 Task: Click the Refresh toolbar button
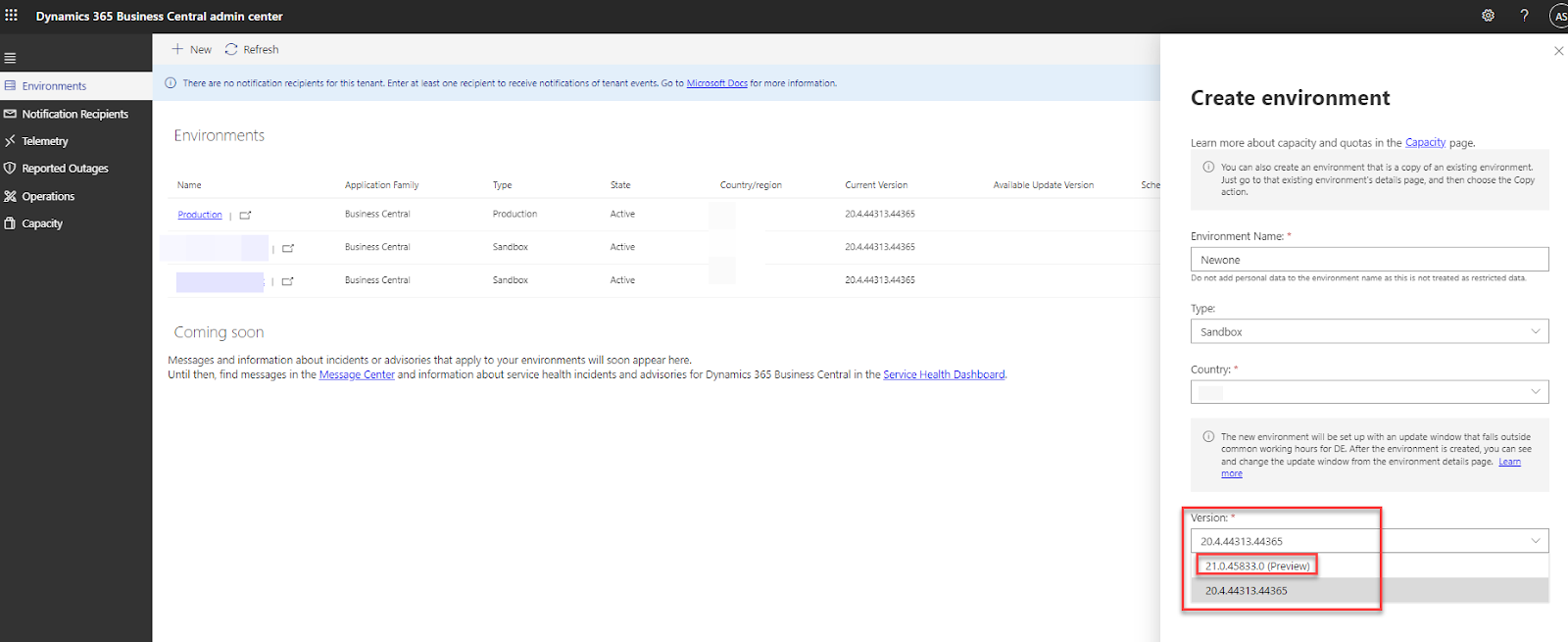click(252, 49)
